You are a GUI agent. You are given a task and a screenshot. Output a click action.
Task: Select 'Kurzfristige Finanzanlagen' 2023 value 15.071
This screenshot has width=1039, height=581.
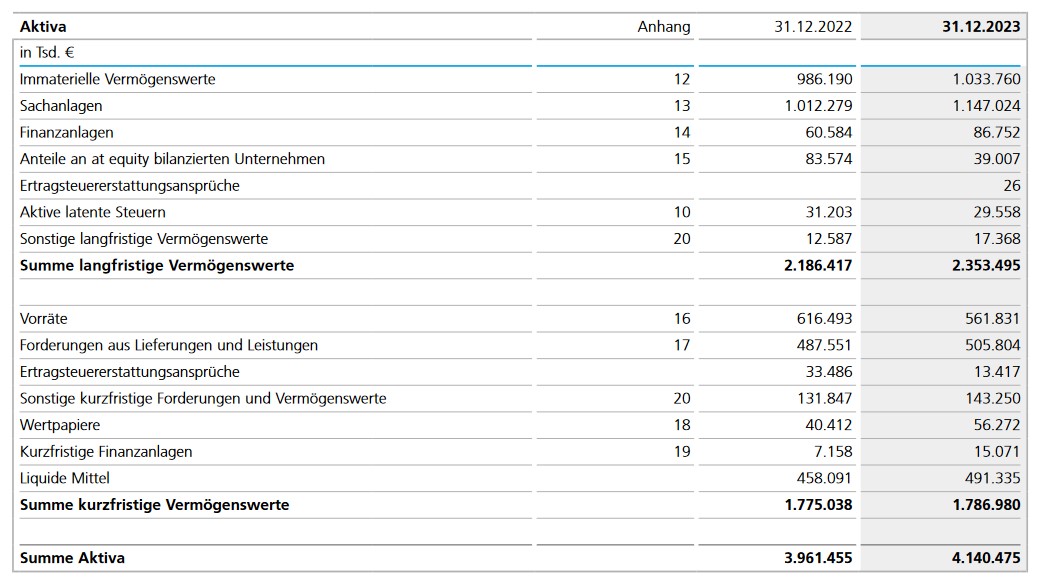(996, 452)
